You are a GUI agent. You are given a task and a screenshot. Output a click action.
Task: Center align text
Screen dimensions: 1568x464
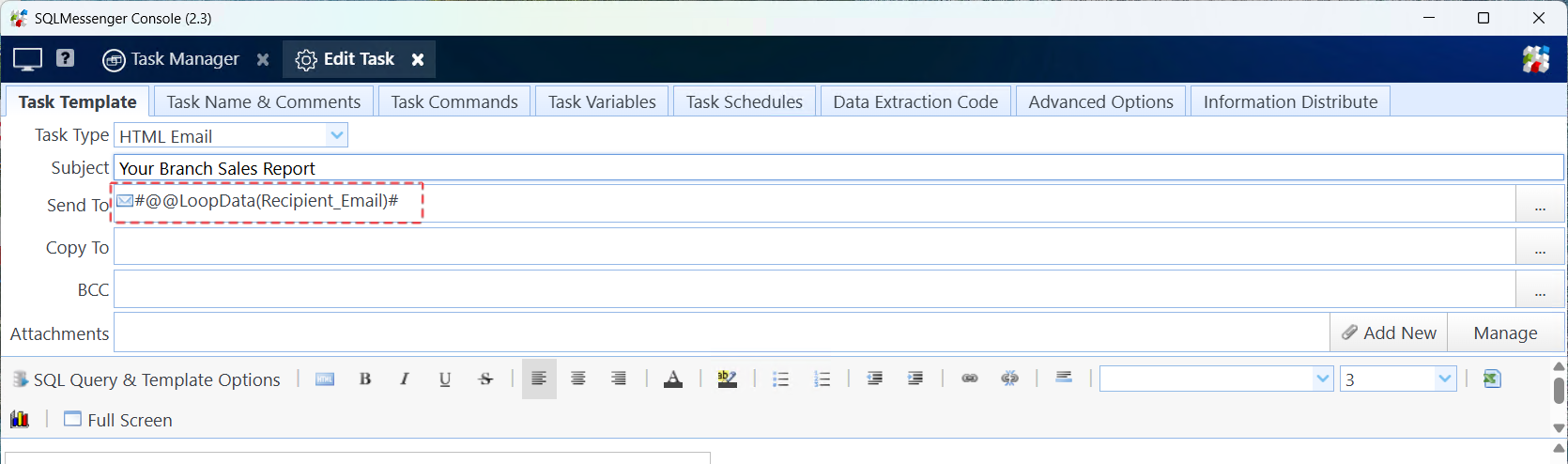click(578, 379)
